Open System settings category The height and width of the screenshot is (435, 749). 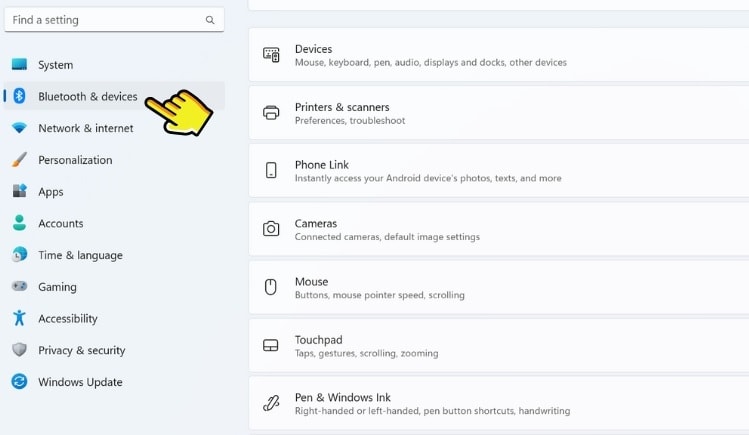point(114,64)
